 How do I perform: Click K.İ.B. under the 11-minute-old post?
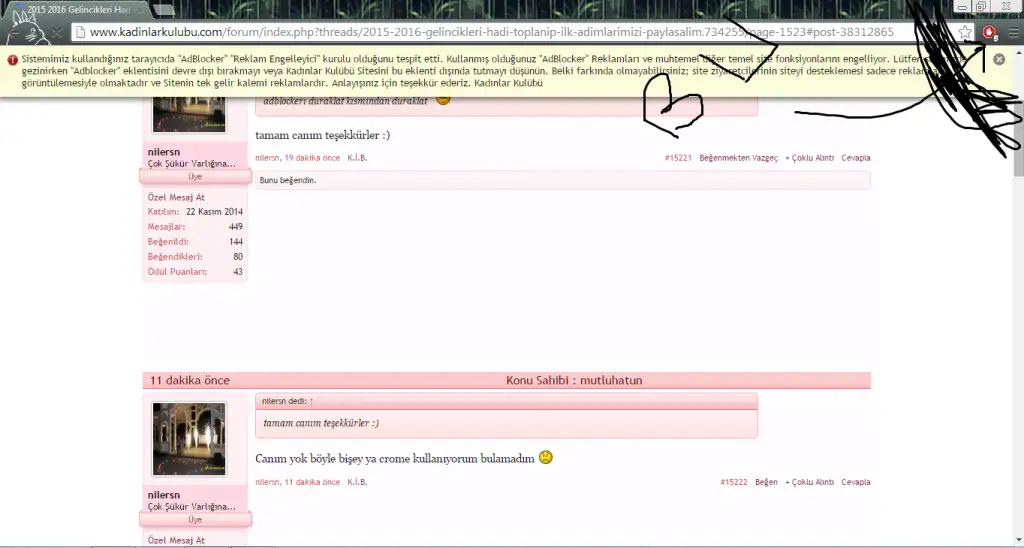click(357, 482)
